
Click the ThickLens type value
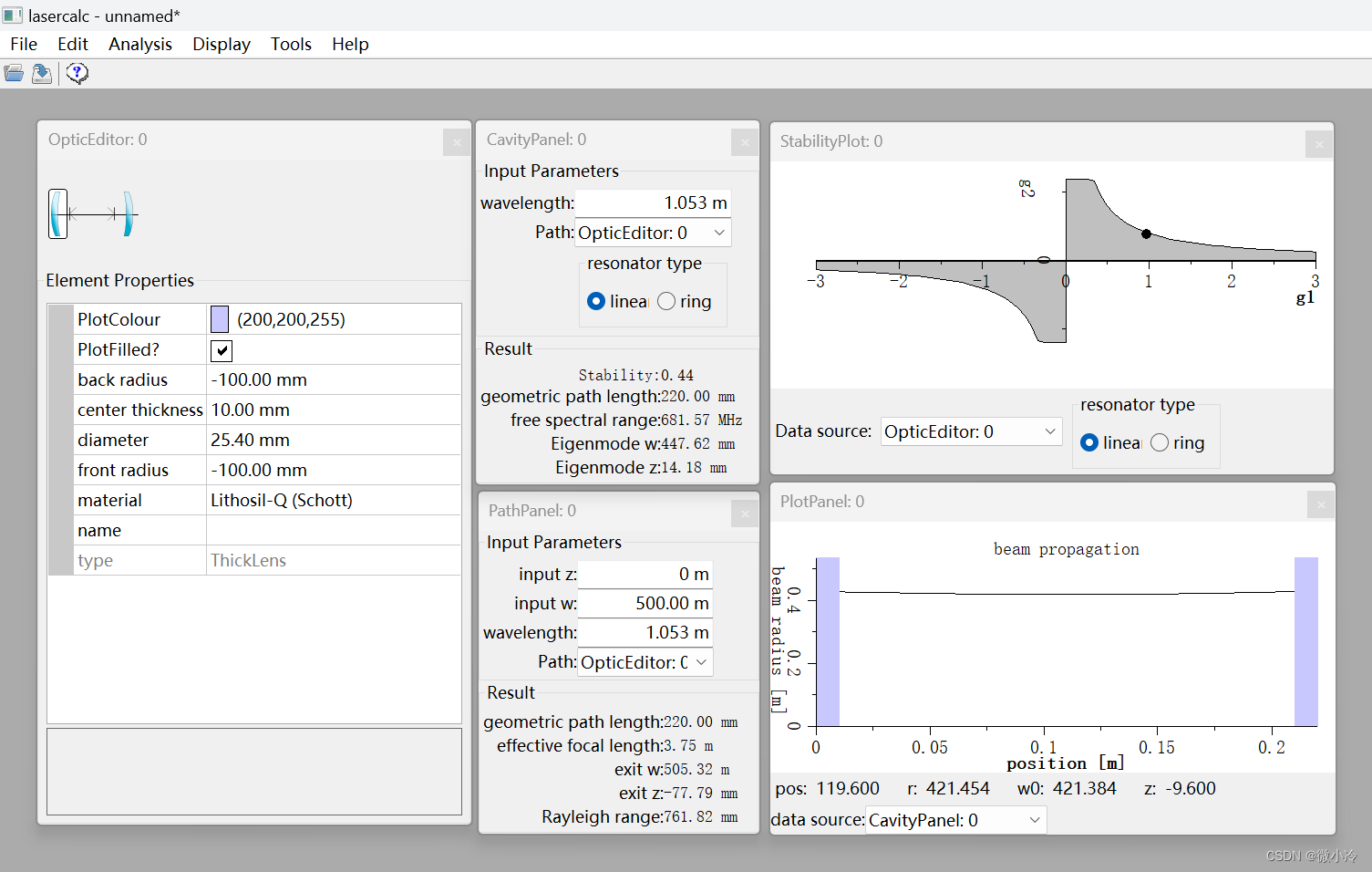pos(334,560)
